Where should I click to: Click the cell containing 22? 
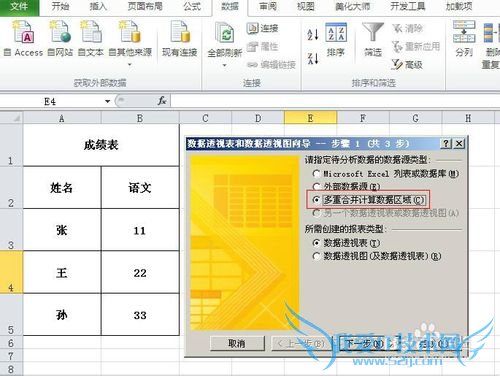tap(140, 272)
